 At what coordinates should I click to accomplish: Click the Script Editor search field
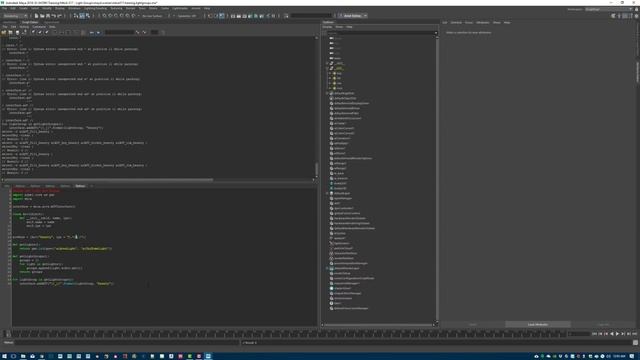(120, 32)
